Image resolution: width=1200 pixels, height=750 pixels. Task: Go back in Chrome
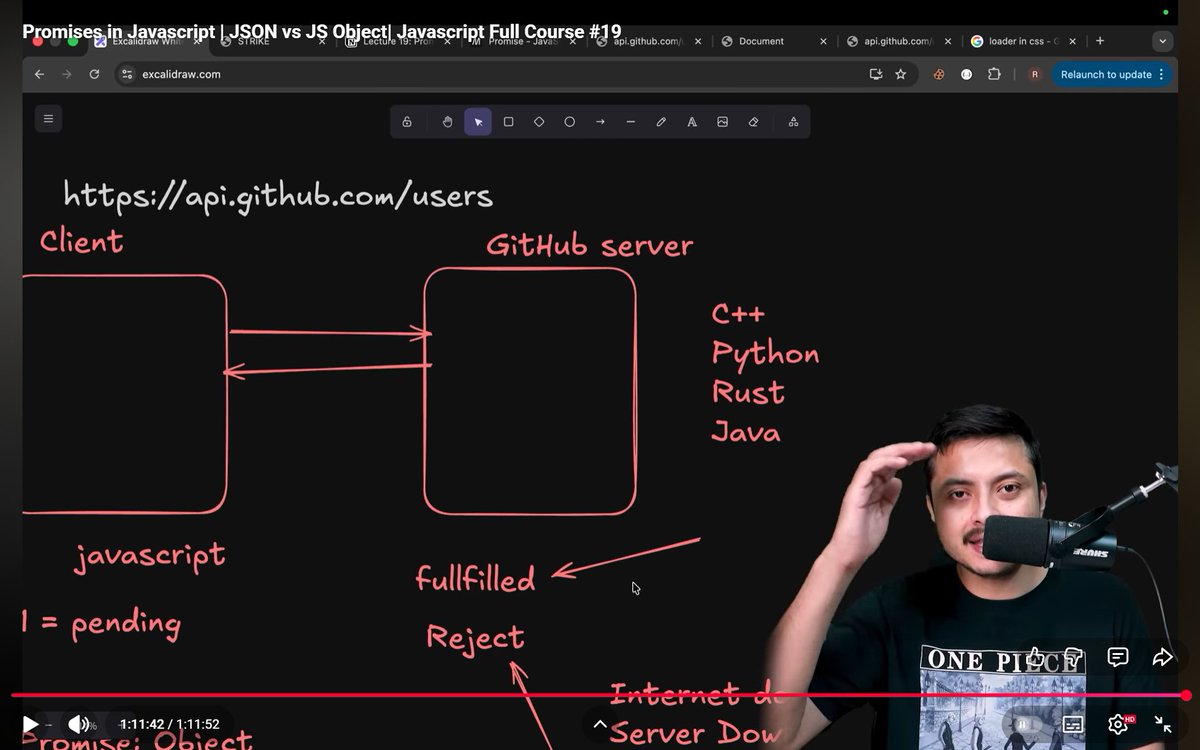point(39,74)
